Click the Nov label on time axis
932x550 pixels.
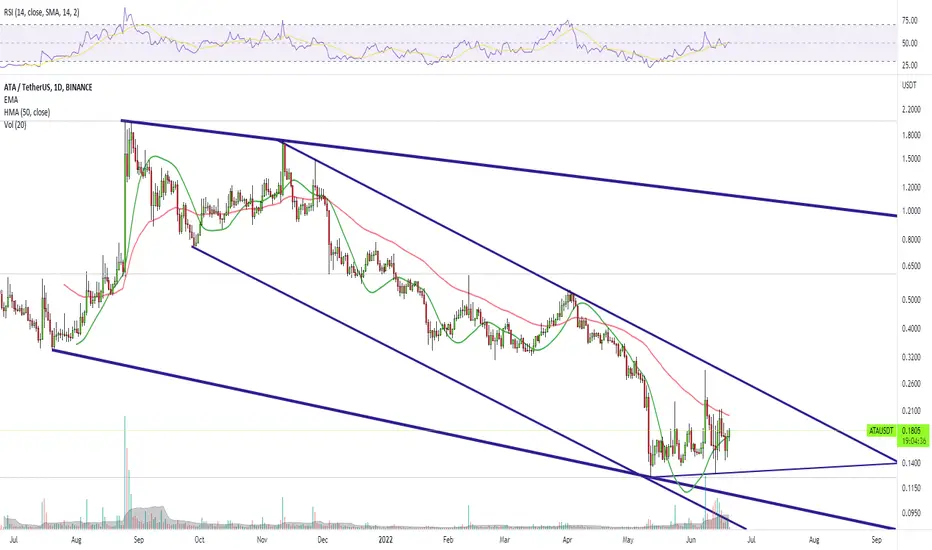pos(262,540)
